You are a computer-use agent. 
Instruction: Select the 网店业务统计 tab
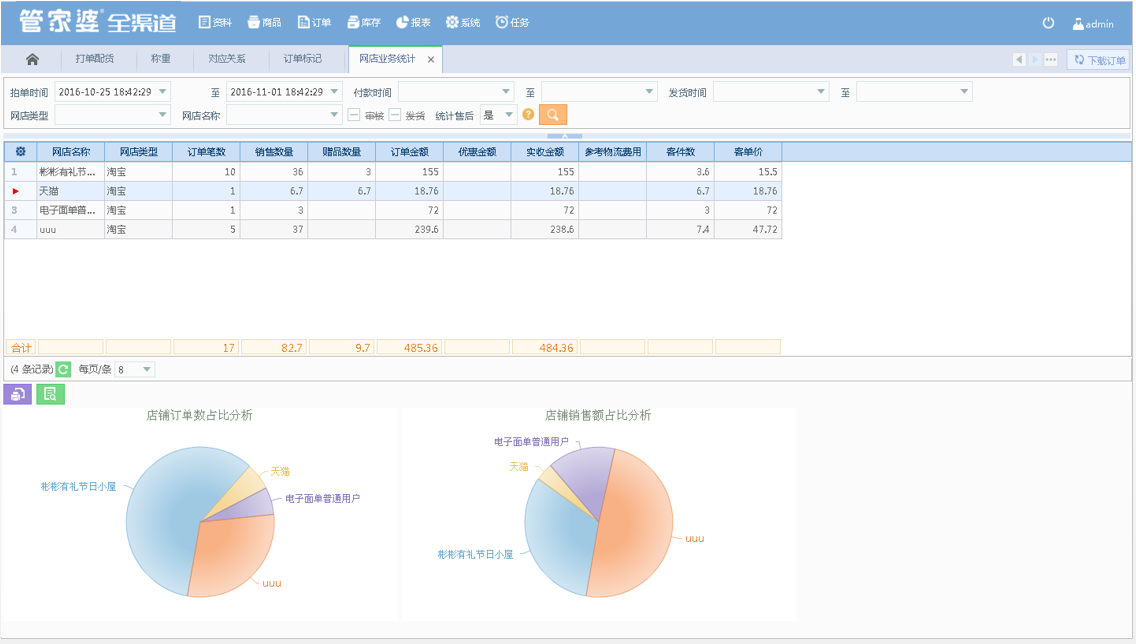coord(387,59)
